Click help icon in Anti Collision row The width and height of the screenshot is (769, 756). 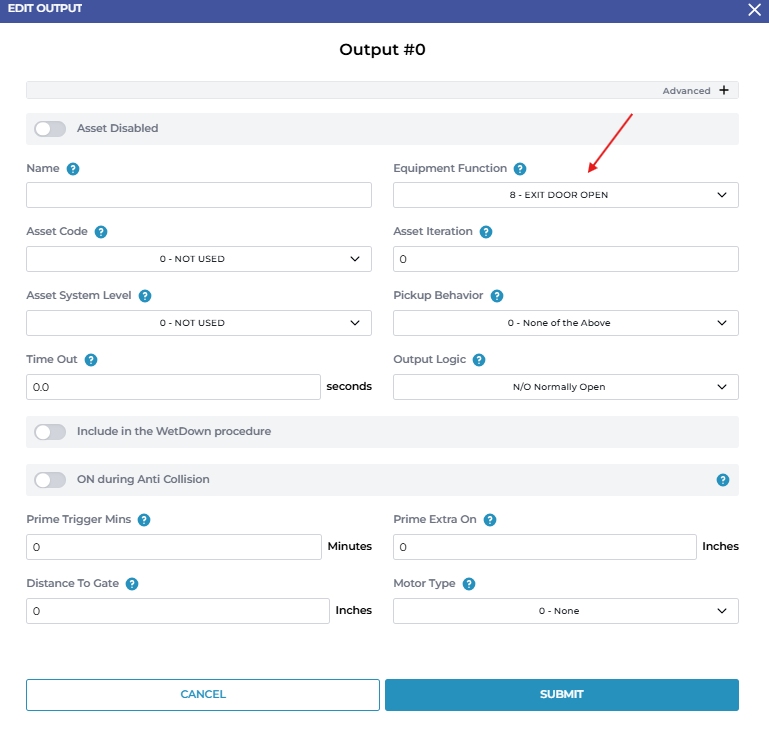723,480
